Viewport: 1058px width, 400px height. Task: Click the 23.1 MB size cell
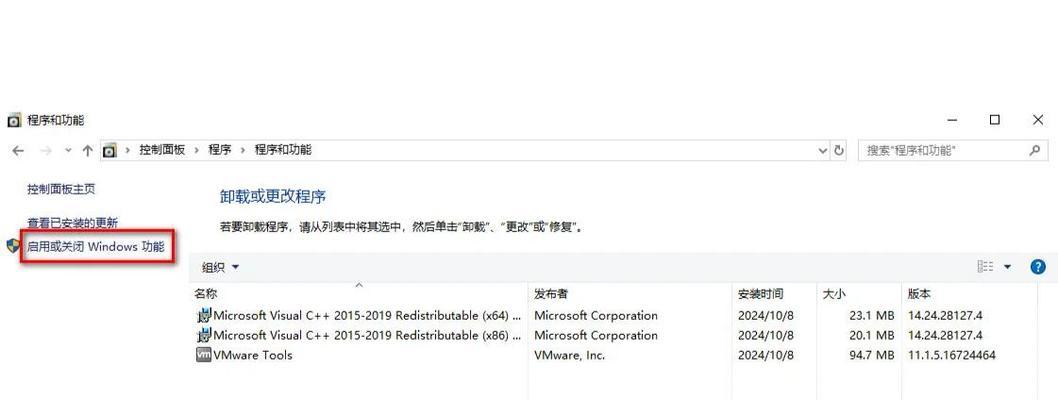(871, 315)
